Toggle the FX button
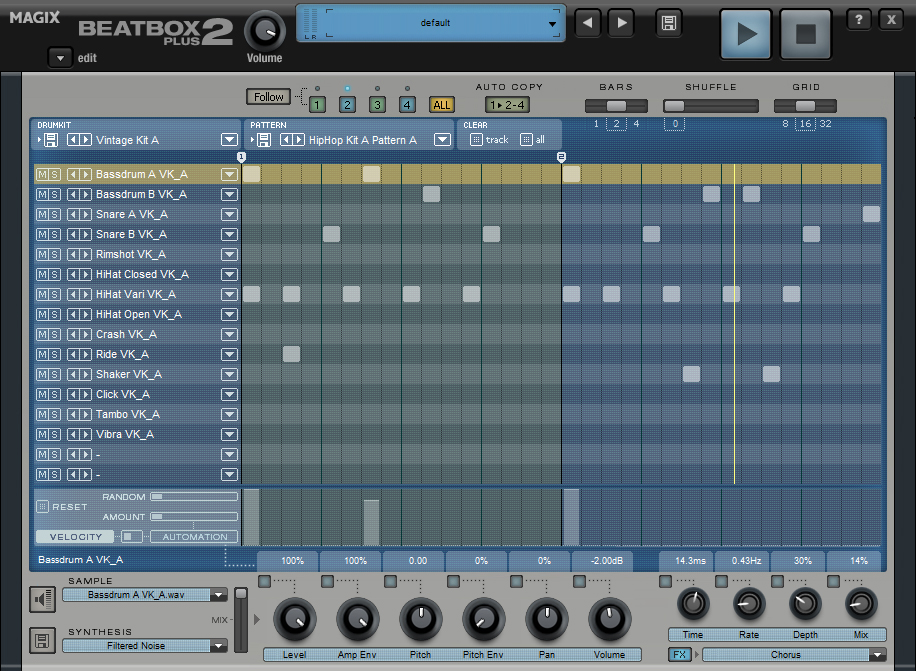Viewport: 916px width, 671px height. tap(679, 655)
